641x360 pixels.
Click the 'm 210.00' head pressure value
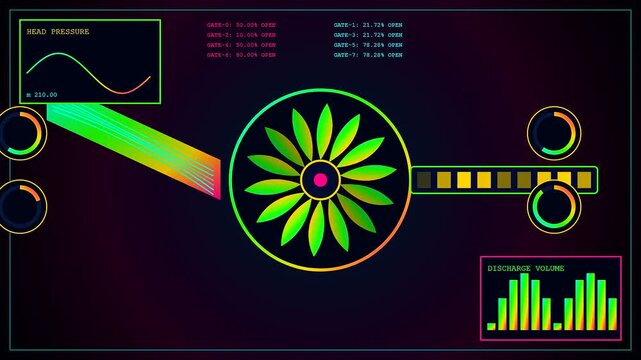click(42, 95)
